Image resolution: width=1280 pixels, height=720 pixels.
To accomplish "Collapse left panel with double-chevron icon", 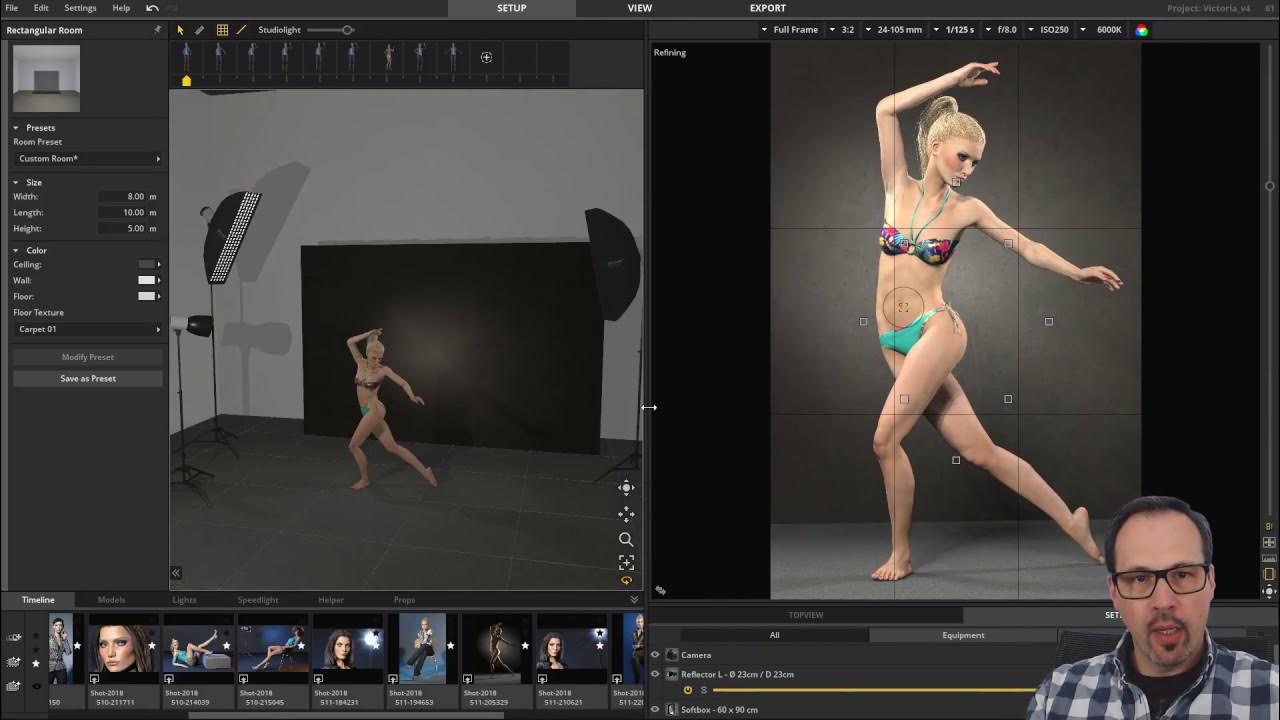I will tap(176, 573).
